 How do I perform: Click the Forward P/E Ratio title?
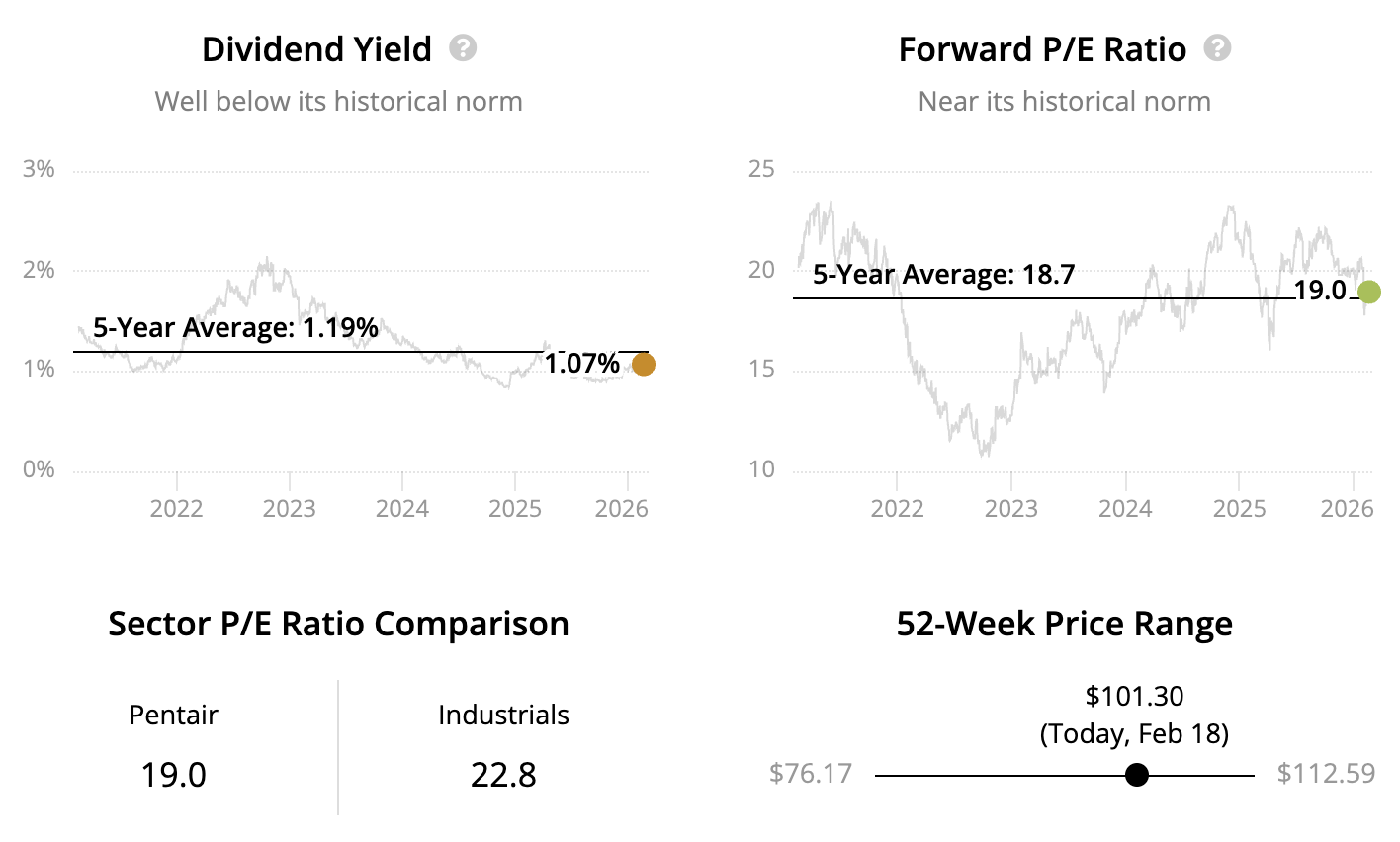point(1042,49)
